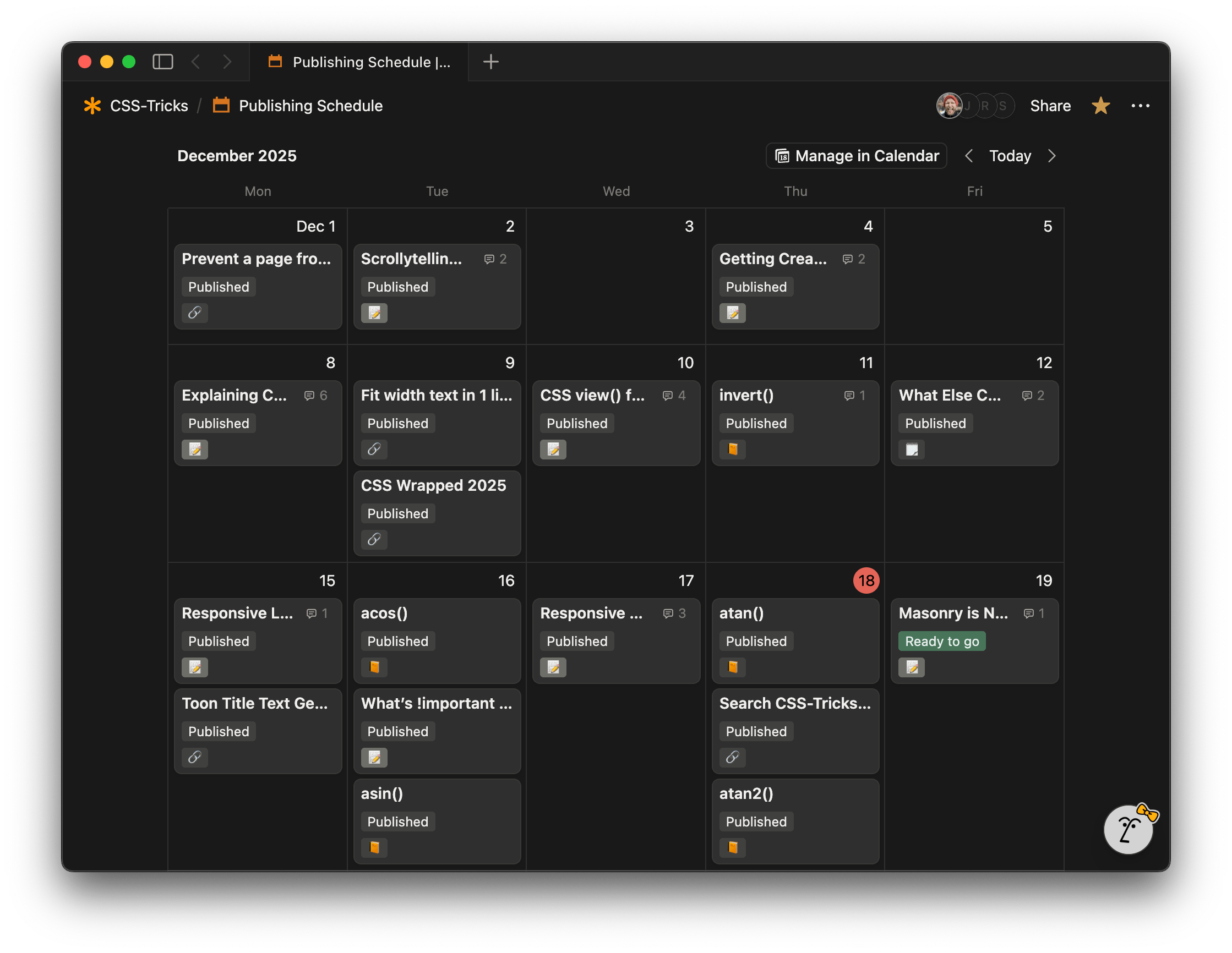The width and height of the screenshot is (1232, 953).
Task: Click the link icon on Search CSS-Tricks card
Action: (x=732, y=757)
